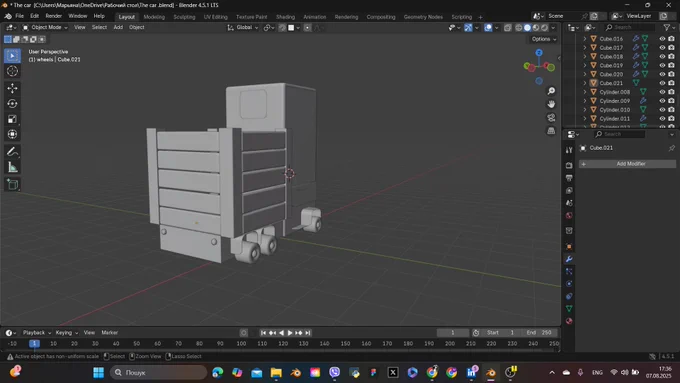Open the timeline Marker menu

(109, 333)
